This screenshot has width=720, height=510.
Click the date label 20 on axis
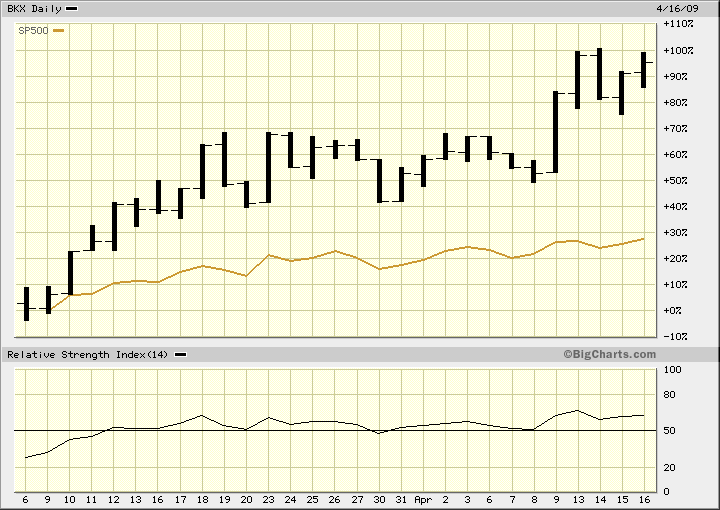tap(247, 499)
